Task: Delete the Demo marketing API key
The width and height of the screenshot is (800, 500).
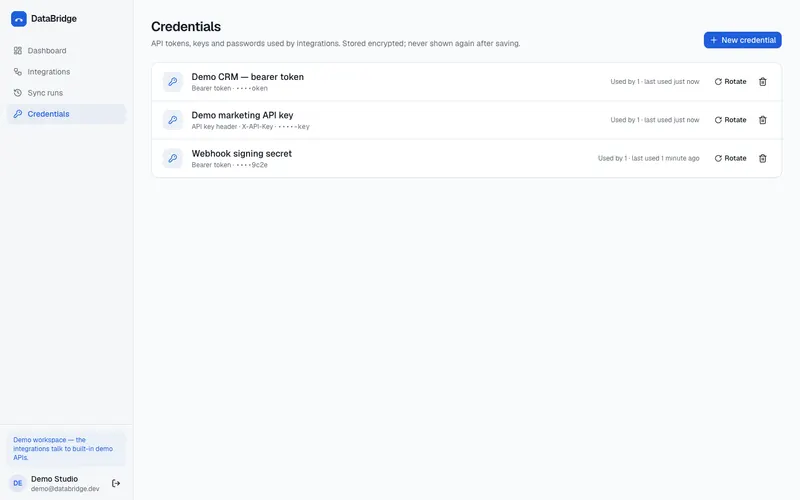Action: tap(762, 120)
